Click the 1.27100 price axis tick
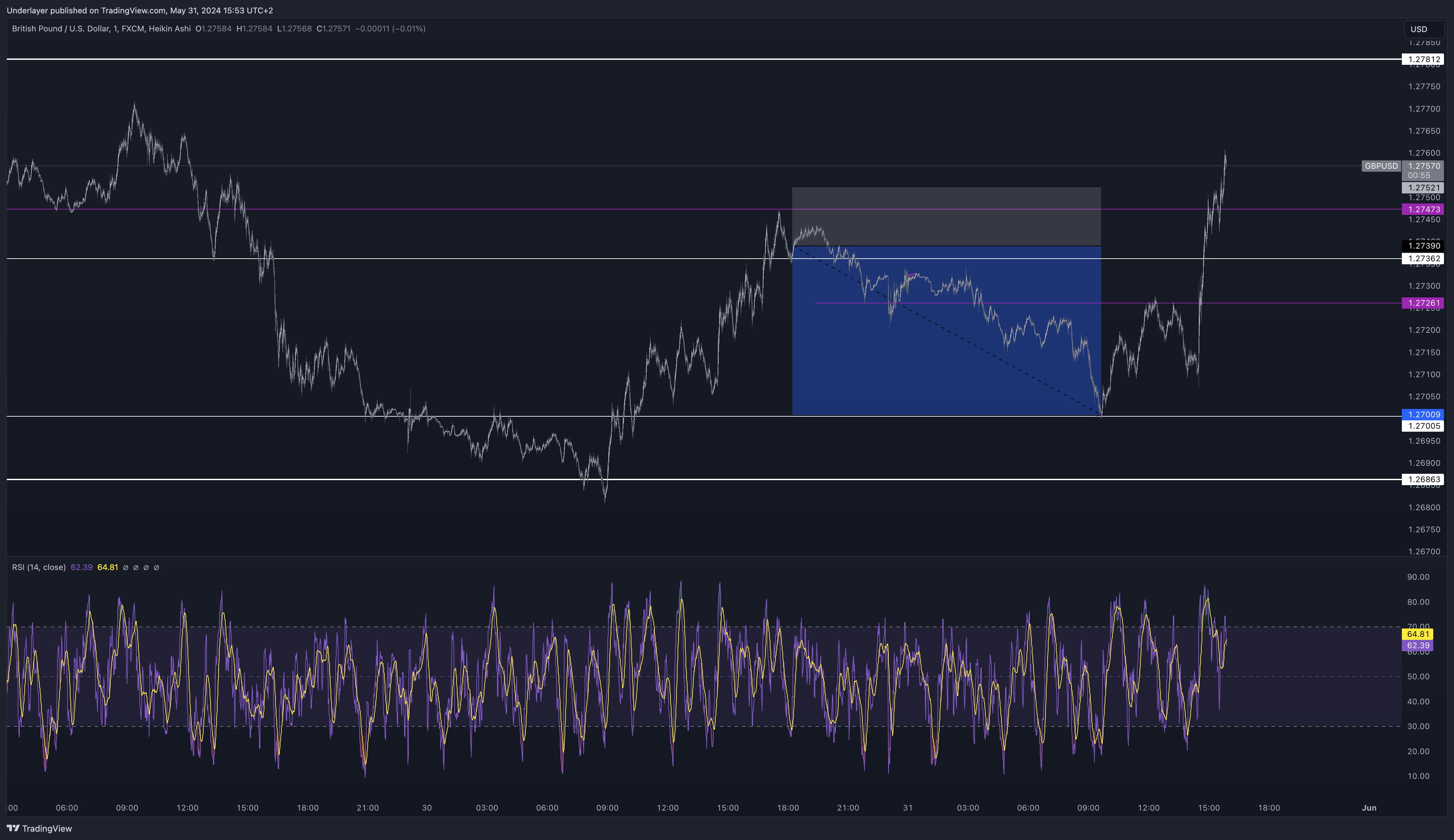 click(1424, 375)
